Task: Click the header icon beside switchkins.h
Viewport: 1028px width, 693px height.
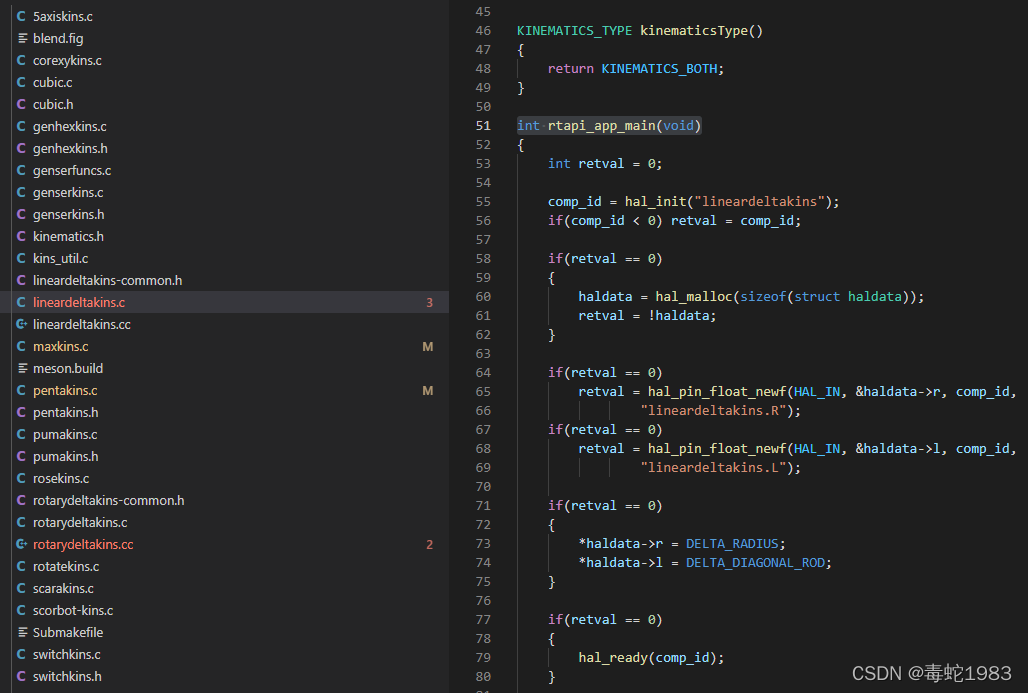Action: coord(22,676)
